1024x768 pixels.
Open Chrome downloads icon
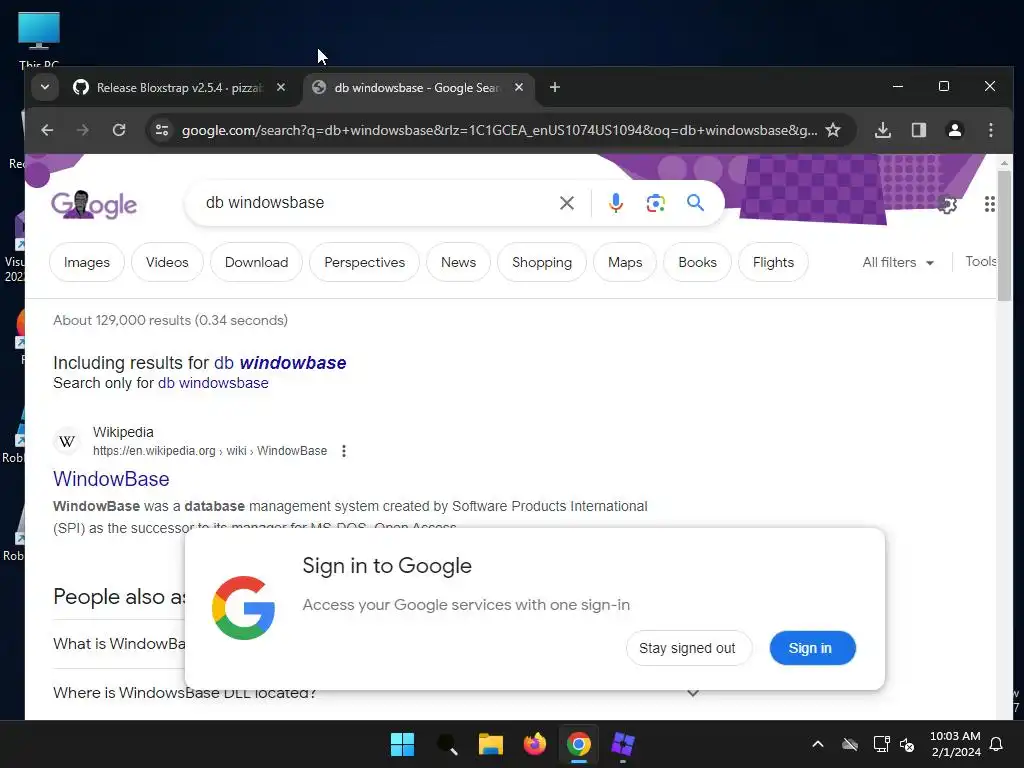pos(882,130)
